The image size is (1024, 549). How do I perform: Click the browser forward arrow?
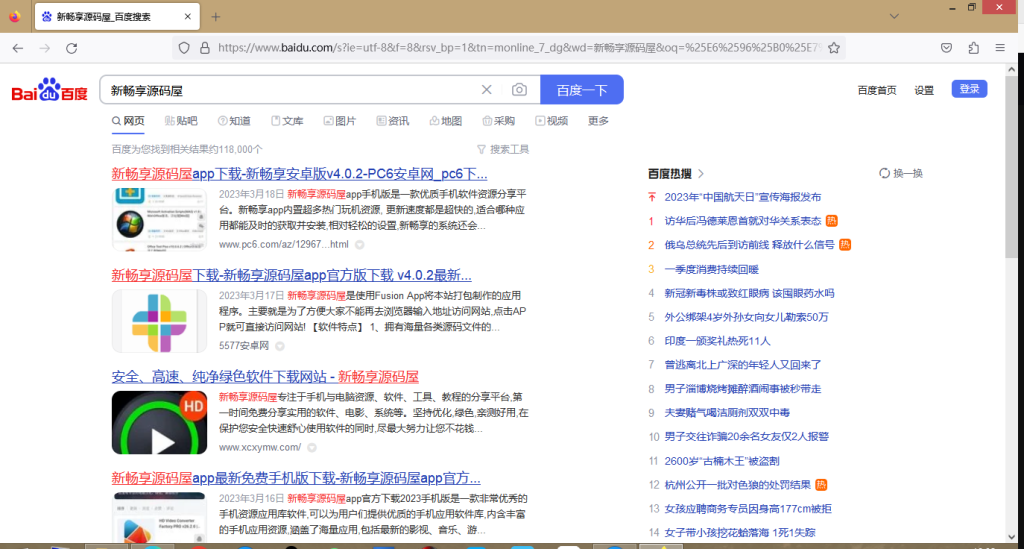(x=44, y=48)
